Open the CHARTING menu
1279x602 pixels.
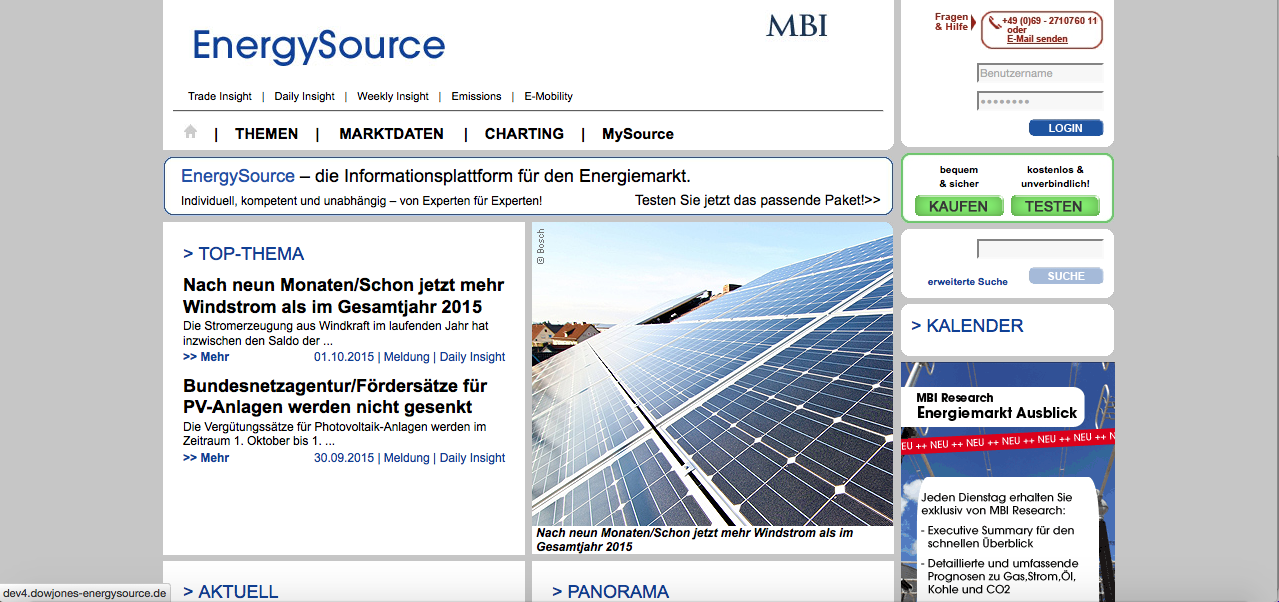[524, 134]
